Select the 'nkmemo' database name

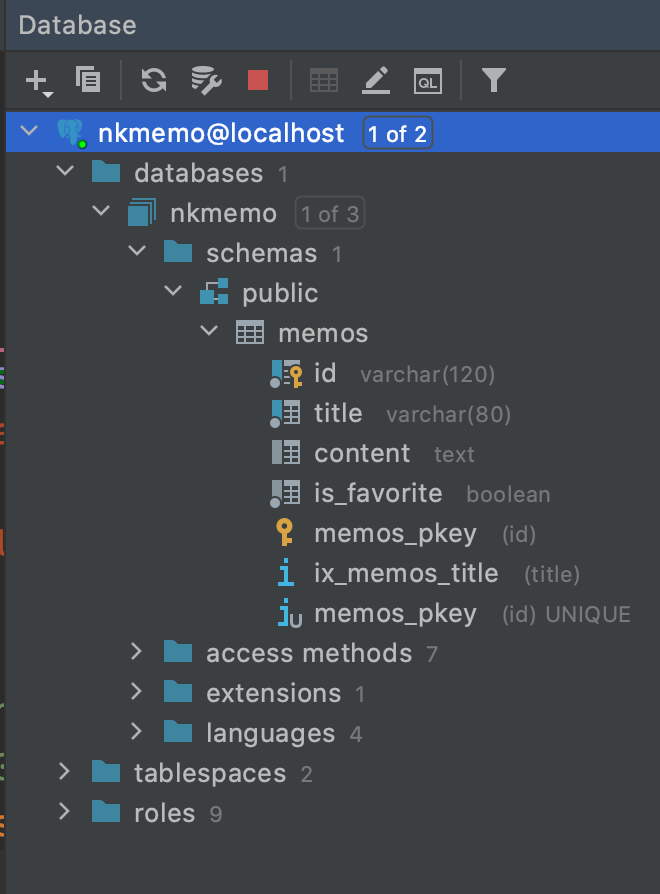(x=223, y=214)
